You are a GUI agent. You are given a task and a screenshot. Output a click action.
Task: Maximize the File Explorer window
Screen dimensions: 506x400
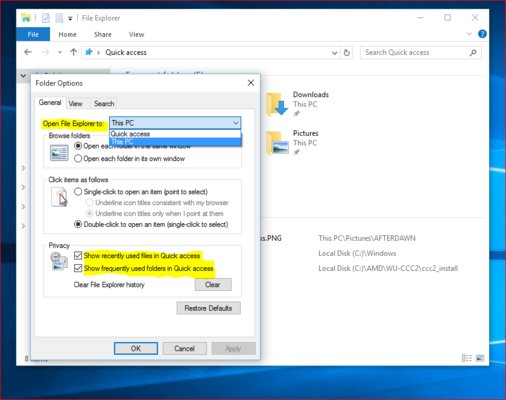[x=447, y=18]
